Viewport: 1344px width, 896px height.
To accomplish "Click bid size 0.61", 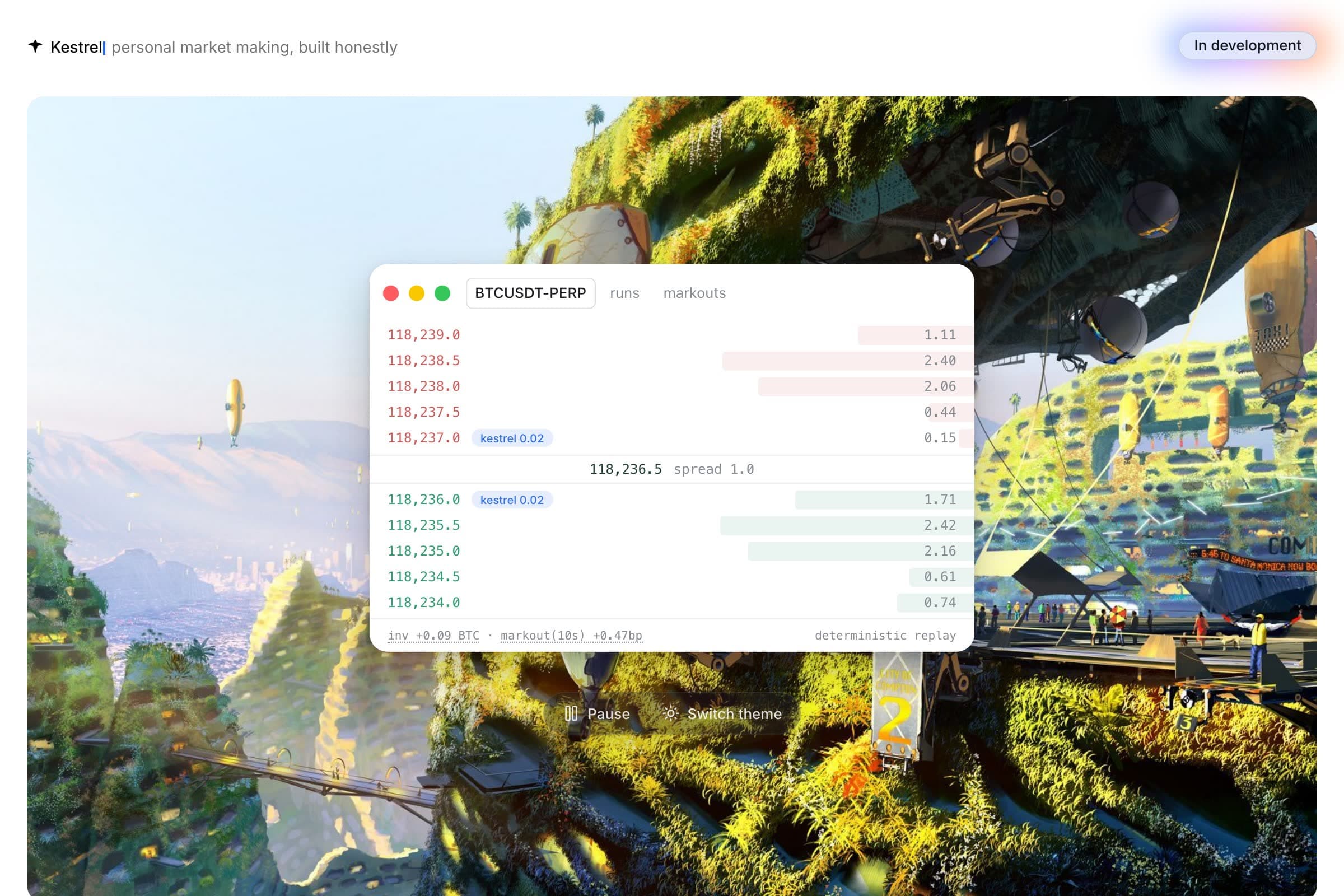I will pos(940,577).
